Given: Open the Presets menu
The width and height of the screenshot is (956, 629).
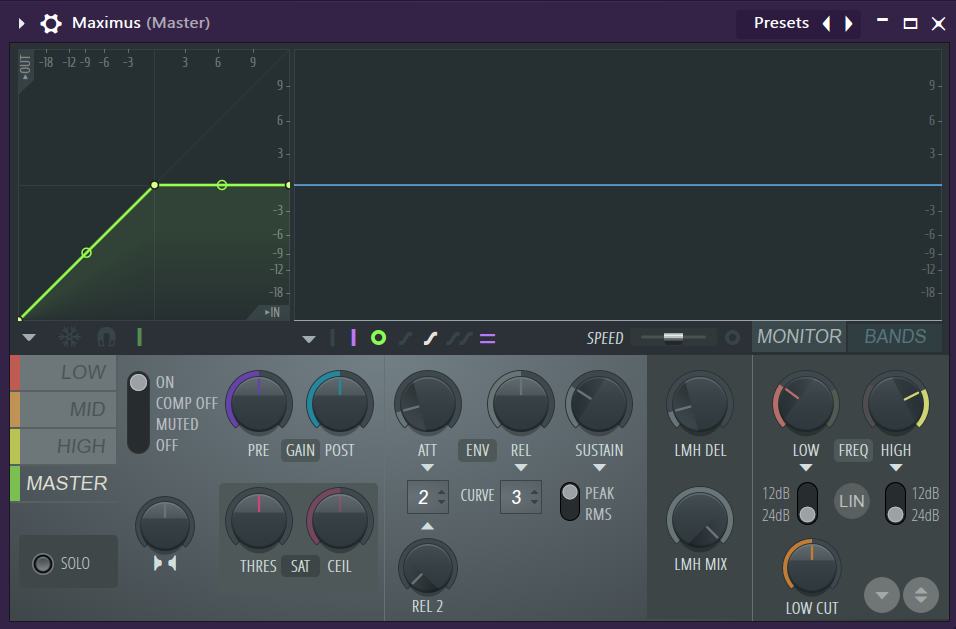Looking at the screenshot, I should tap(781, 23).
